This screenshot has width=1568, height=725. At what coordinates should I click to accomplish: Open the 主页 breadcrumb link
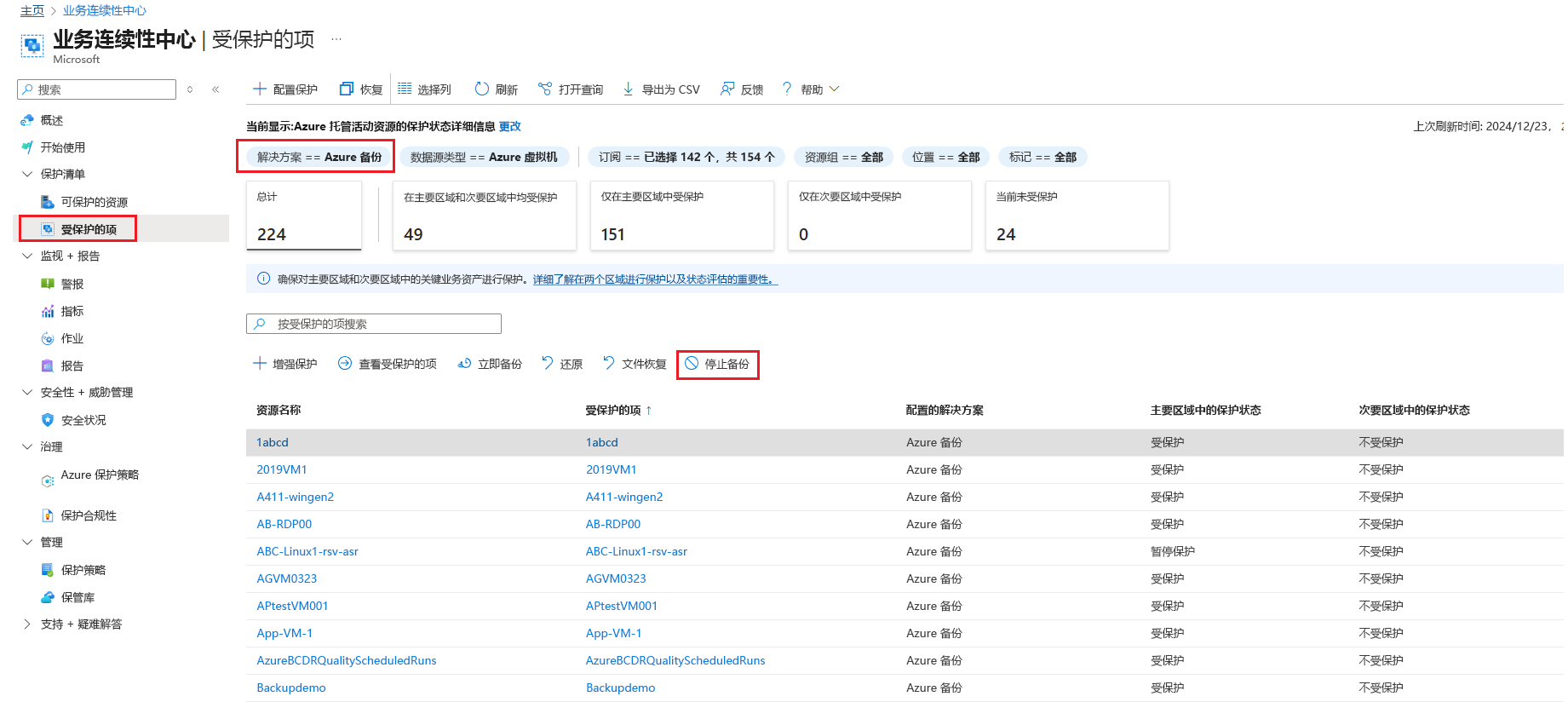[x=32, y=10]
